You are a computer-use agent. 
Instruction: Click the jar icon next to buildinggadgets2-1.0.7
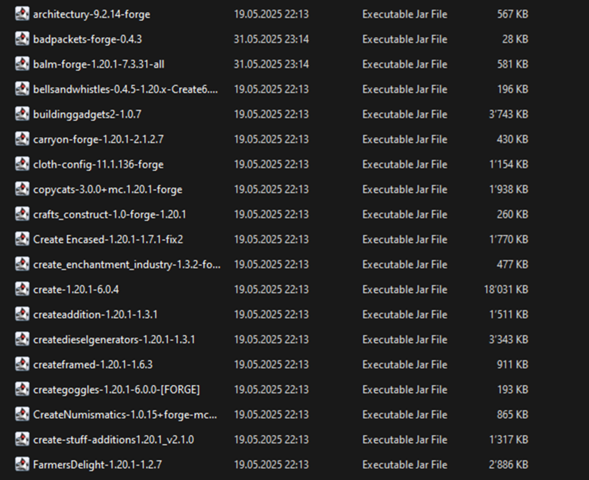22,114
